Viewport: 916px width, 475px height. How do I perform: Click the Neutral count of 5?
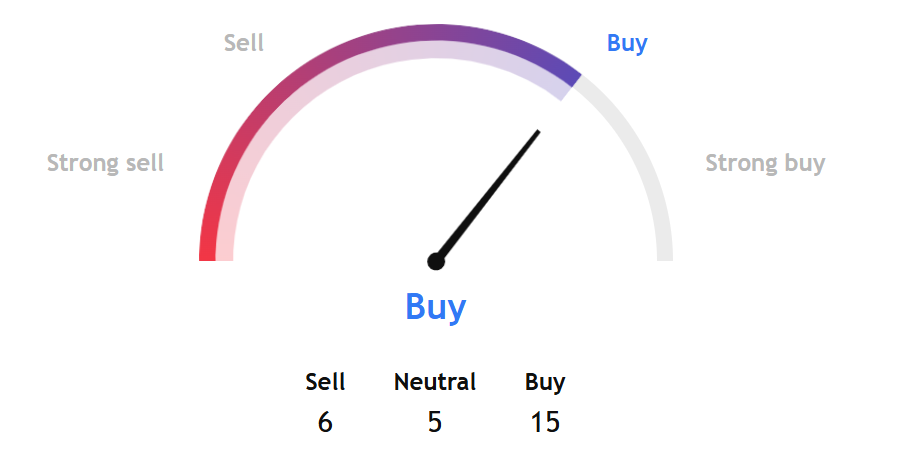pos(435,422)
